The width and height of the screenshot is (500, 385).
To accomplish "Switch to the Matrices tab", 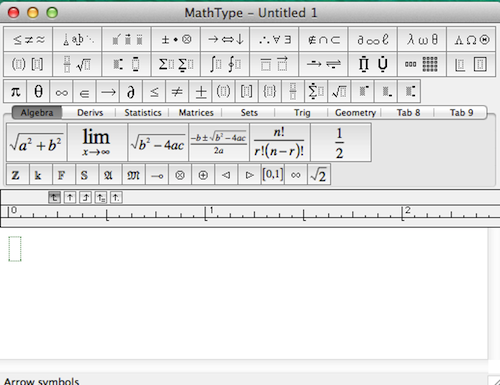I will pos(196,113).
